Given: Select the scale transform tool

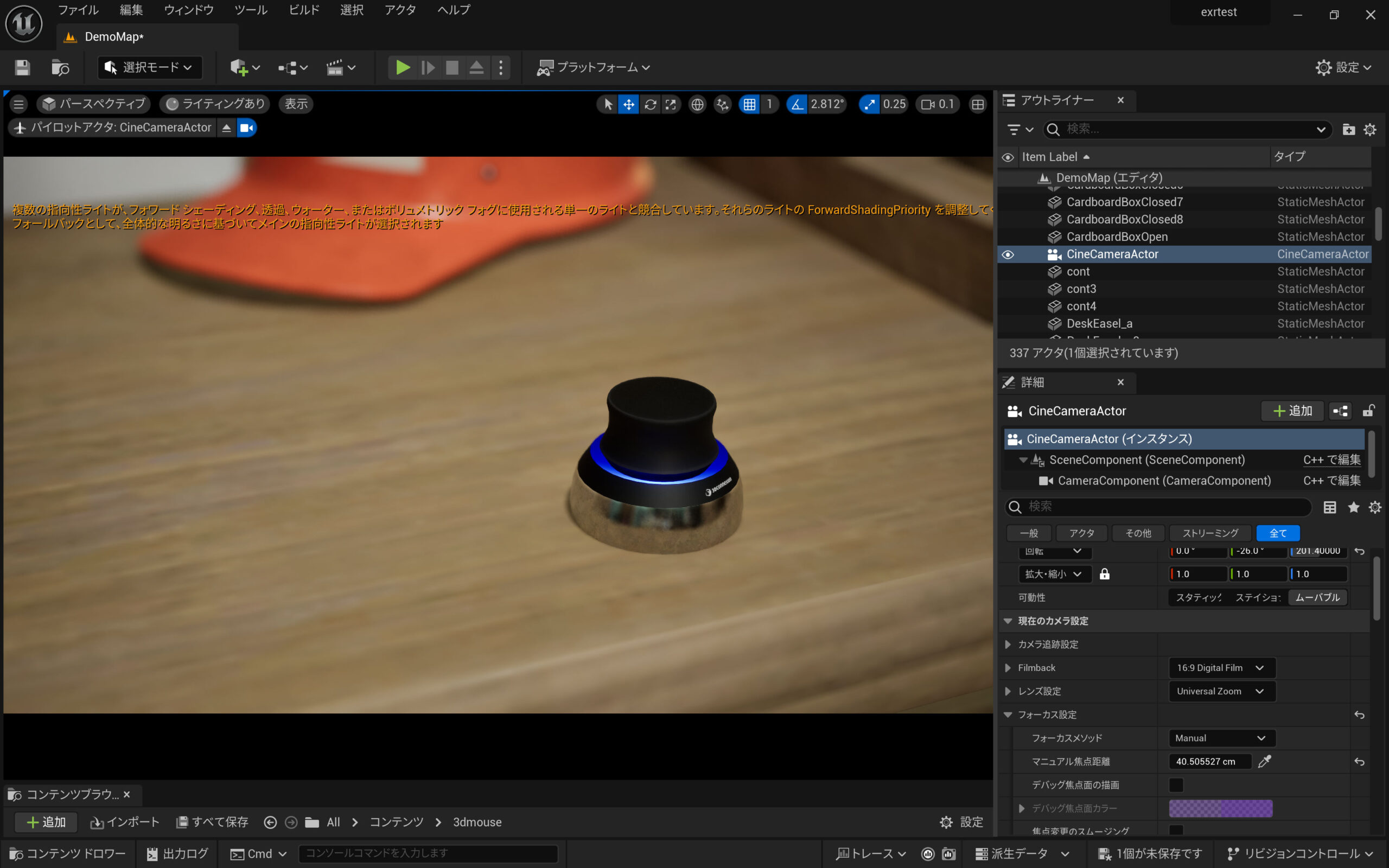Looking at the screenshot, I should coord(671,104).
